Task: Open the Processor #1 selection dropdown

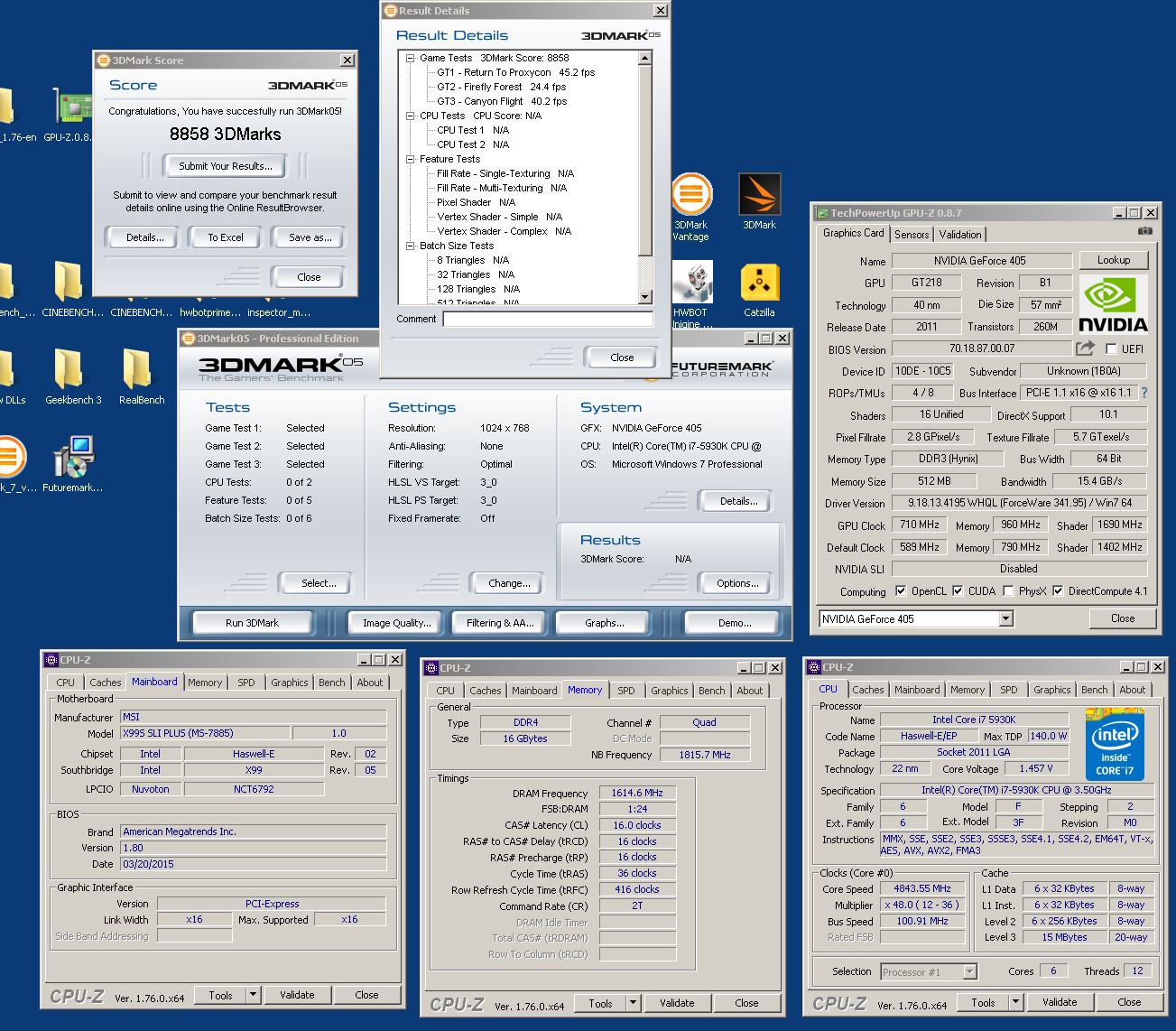Action: (969, 972)
